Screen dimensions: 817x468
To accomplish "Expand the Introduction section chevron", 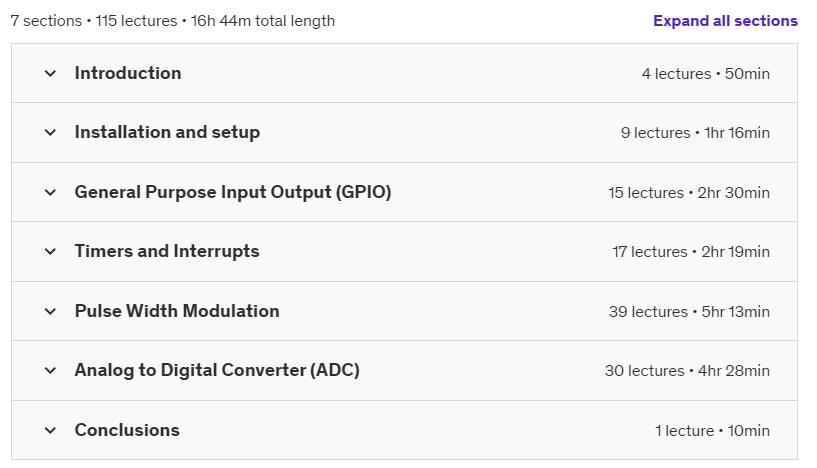I will pos(50,73).
